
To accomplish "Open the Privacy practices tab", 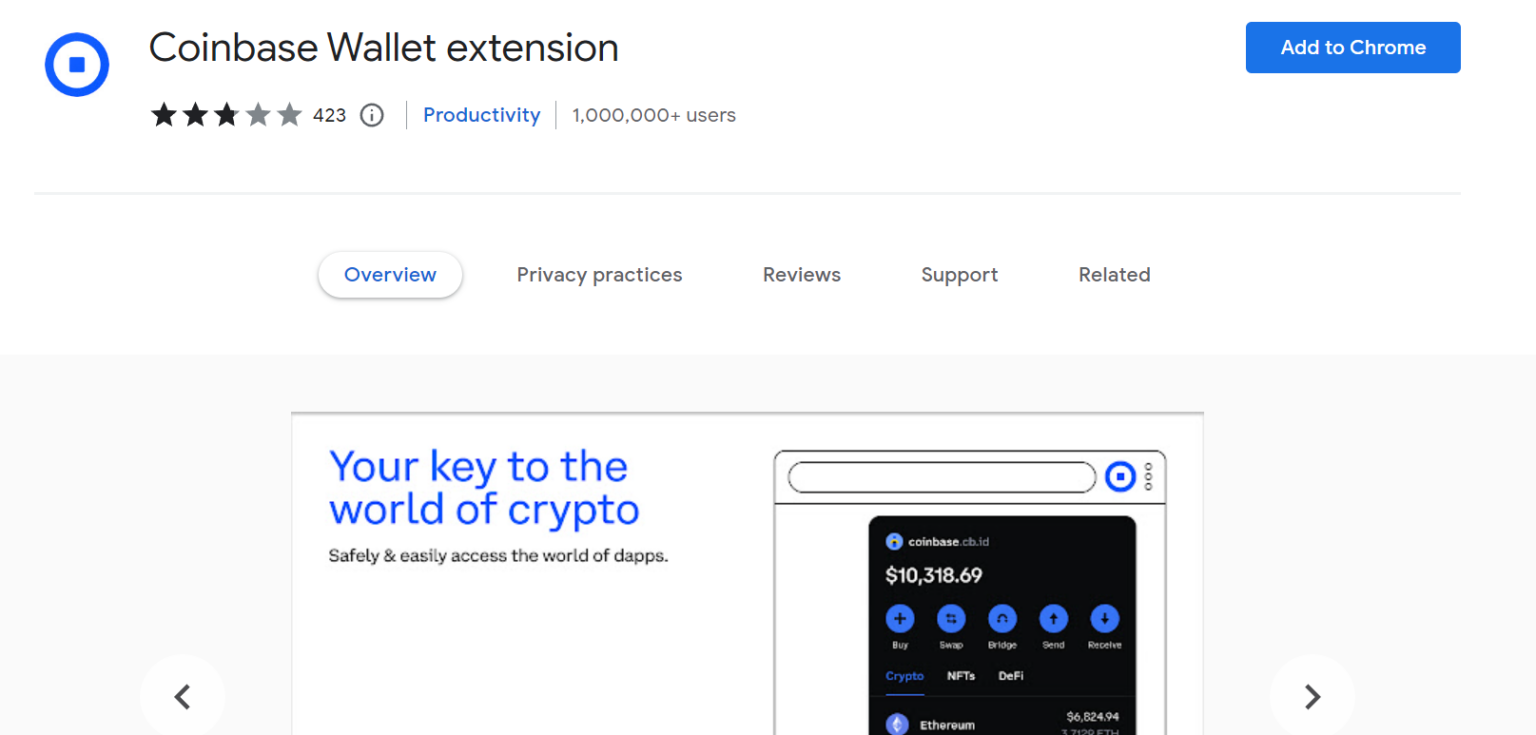I will pos(599,275).
